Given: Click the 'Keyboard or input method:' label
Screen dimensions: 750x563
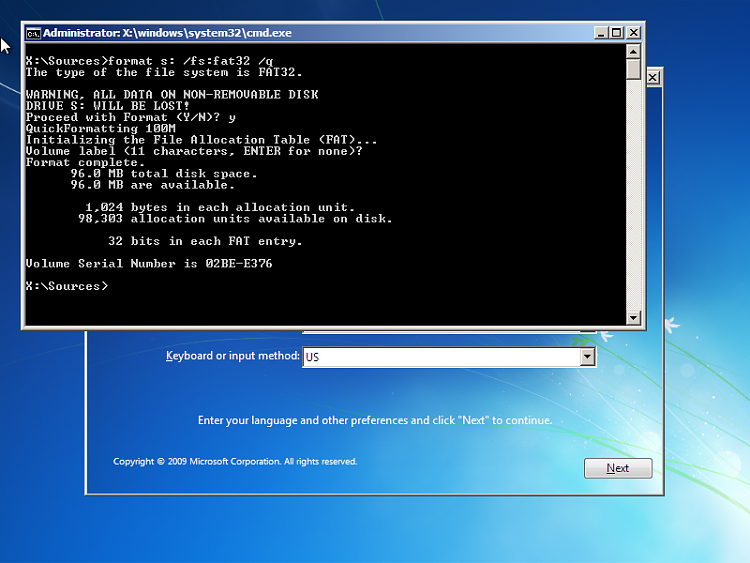Looking at the screenshot, I should click(x=232, y=356).
